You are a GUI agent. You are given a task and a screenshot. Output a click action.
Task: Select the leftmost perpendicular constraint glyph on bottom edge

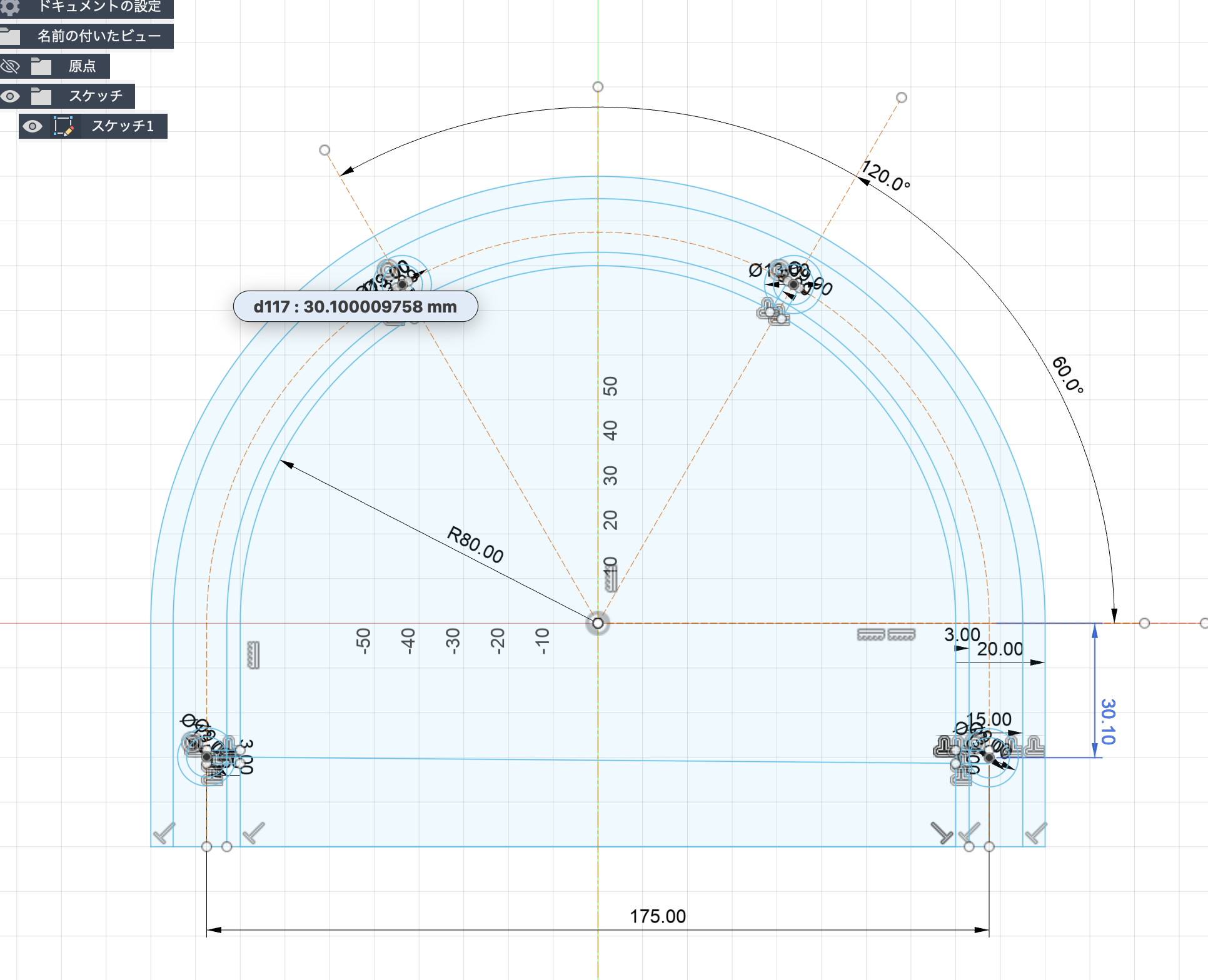164,833
